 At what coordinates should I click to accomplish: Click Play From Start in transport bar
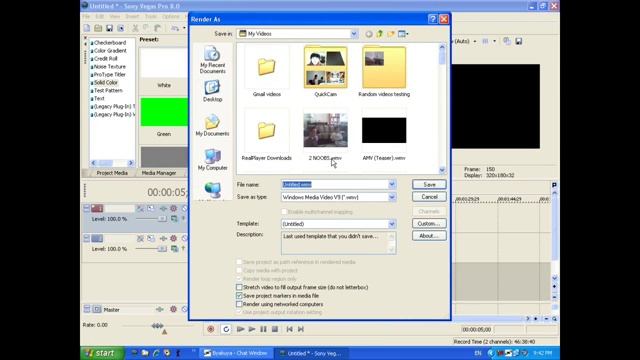(240, 329)
